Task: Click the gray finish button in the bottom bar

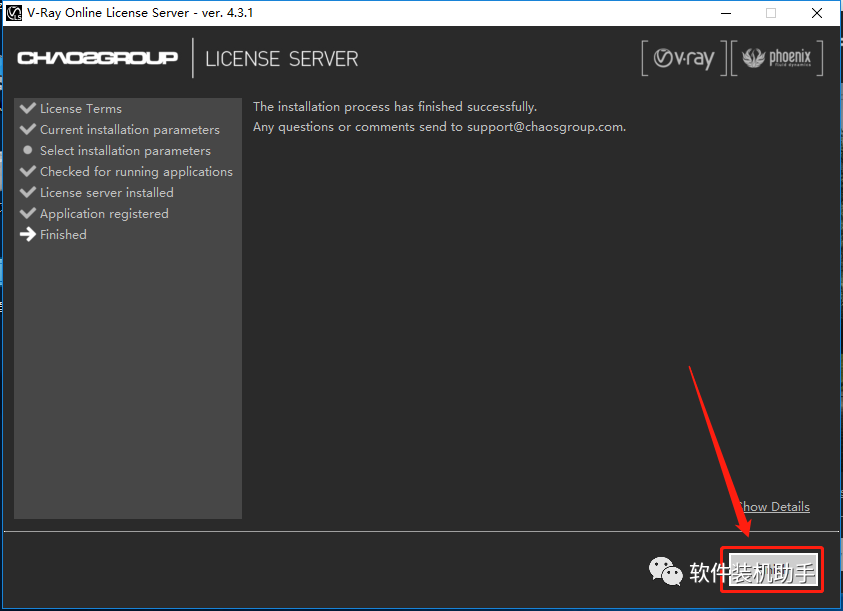Action: (773, 571)
